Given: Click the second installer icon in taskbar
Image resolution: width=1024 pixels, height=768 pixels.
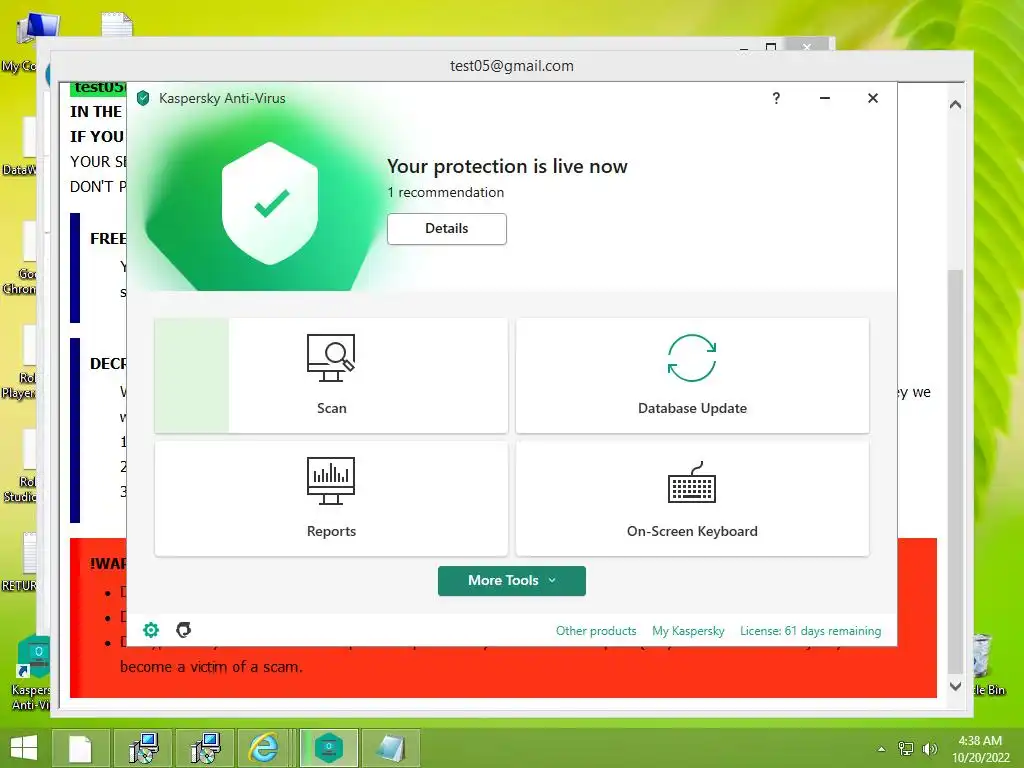Looking at the screenshot, I should pos(205,748).
